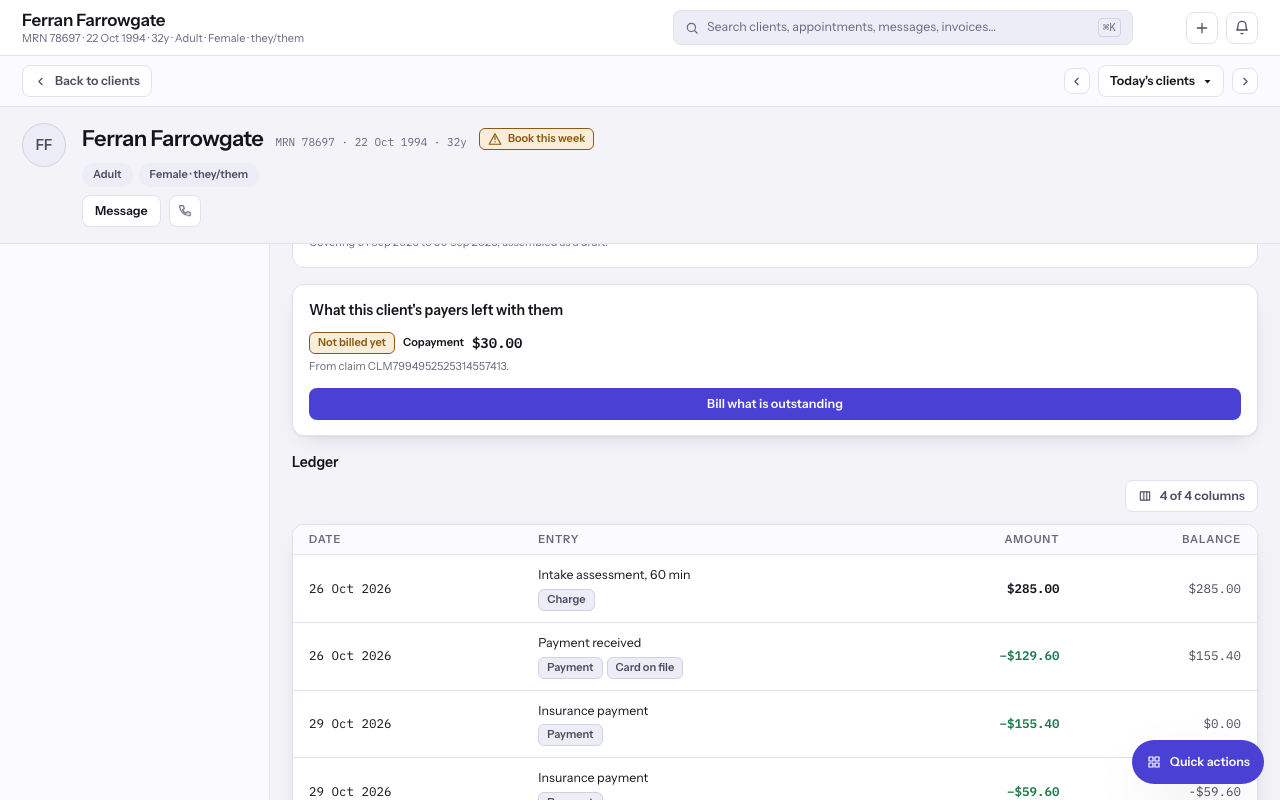
Task: Select the Payment received entry
Action: click(x=589, y=643)
